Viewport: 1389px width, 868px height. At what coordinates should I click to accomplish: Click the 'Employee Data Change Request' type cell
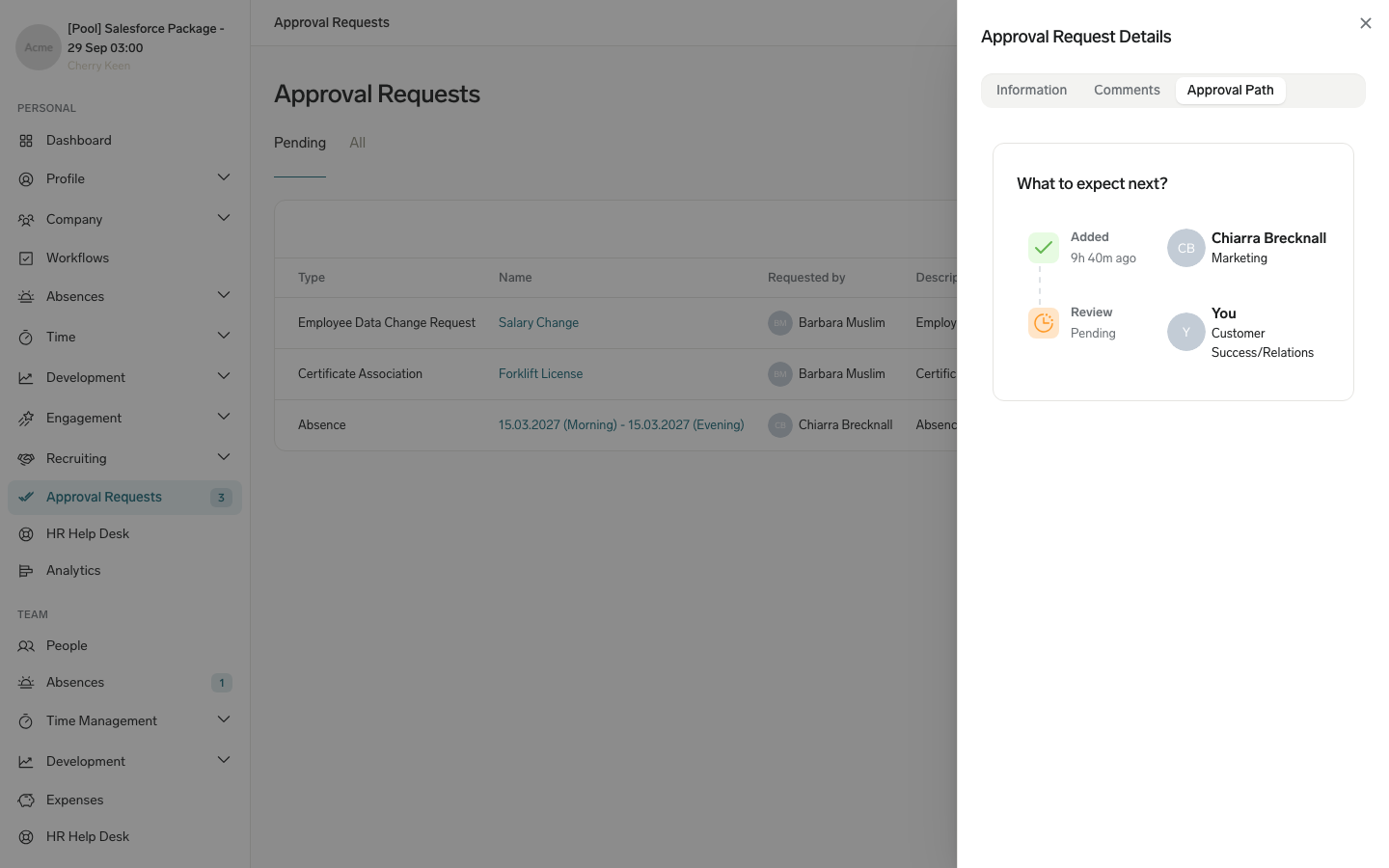click(387, 323)
